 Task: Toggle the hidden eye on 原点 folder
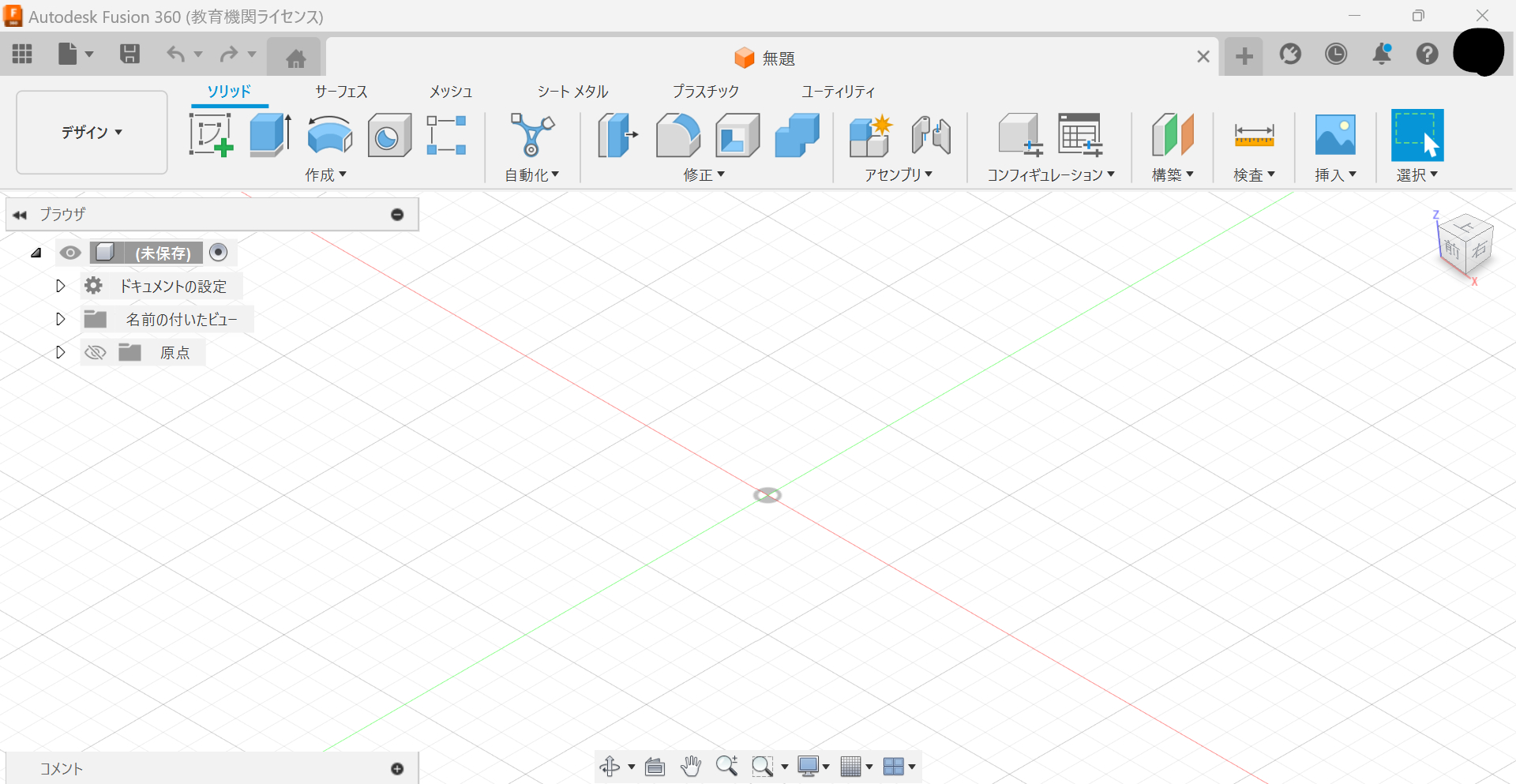[x=95, y=352]
